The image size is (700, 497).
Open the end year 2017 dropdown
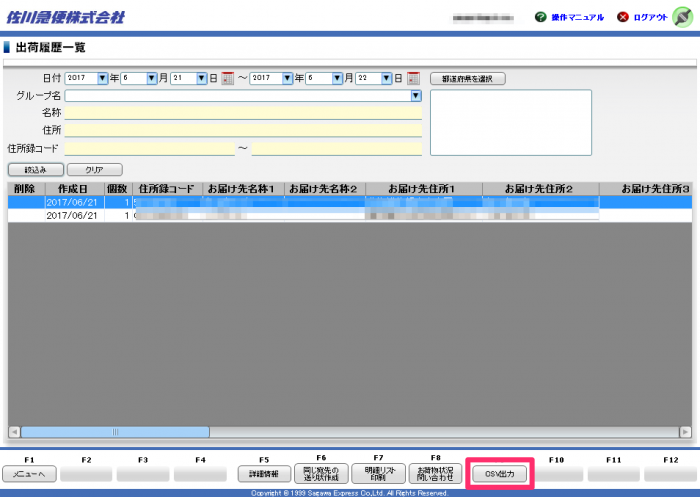(288, 78)
